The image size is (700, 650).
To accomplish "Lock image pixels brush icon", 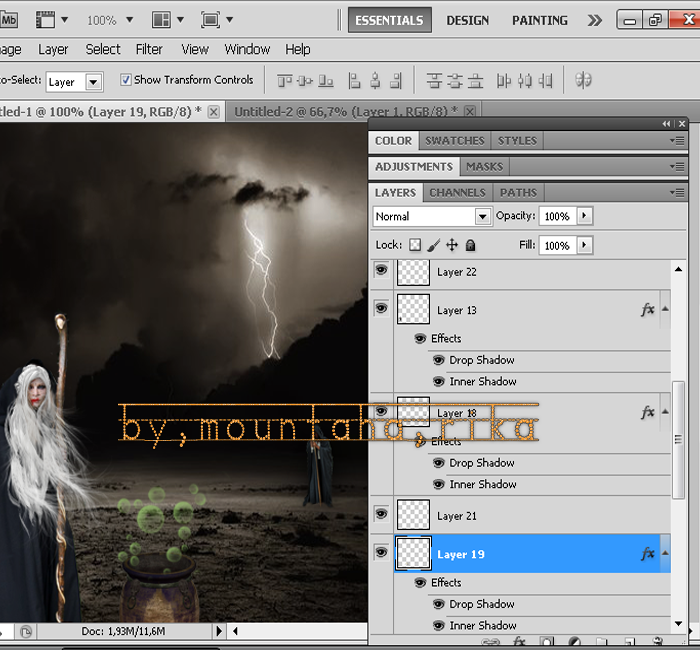I will [x=433, y=245].
